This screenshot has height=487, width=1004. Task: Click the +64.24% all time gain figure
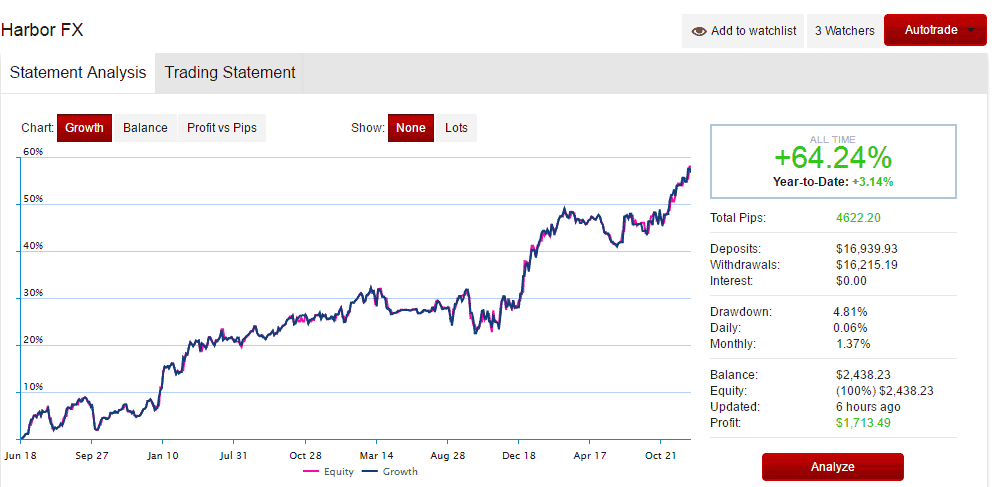pos(832,157)
